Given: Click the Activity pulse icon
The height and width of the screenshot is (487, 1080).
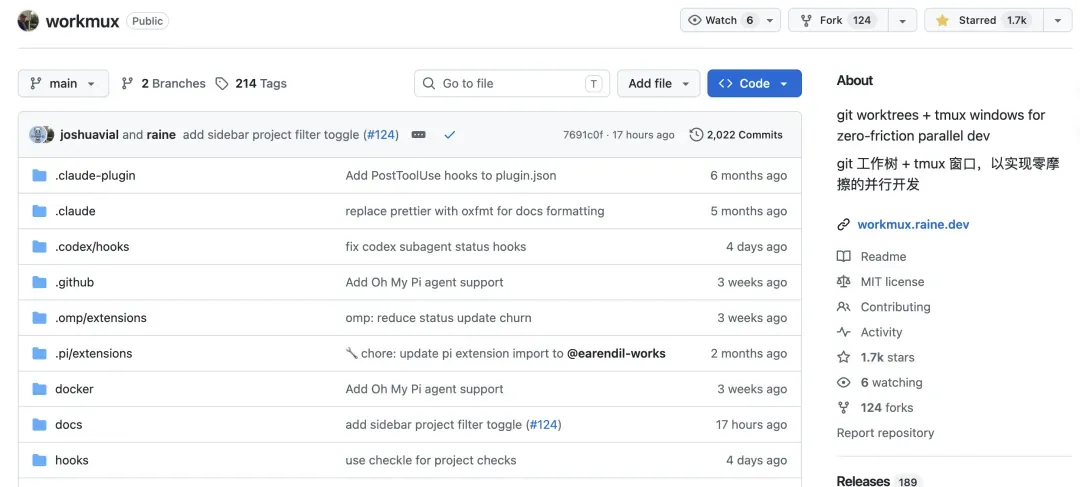Looking at the screenshot, I should pyautogui.click(x=844, y=332).
